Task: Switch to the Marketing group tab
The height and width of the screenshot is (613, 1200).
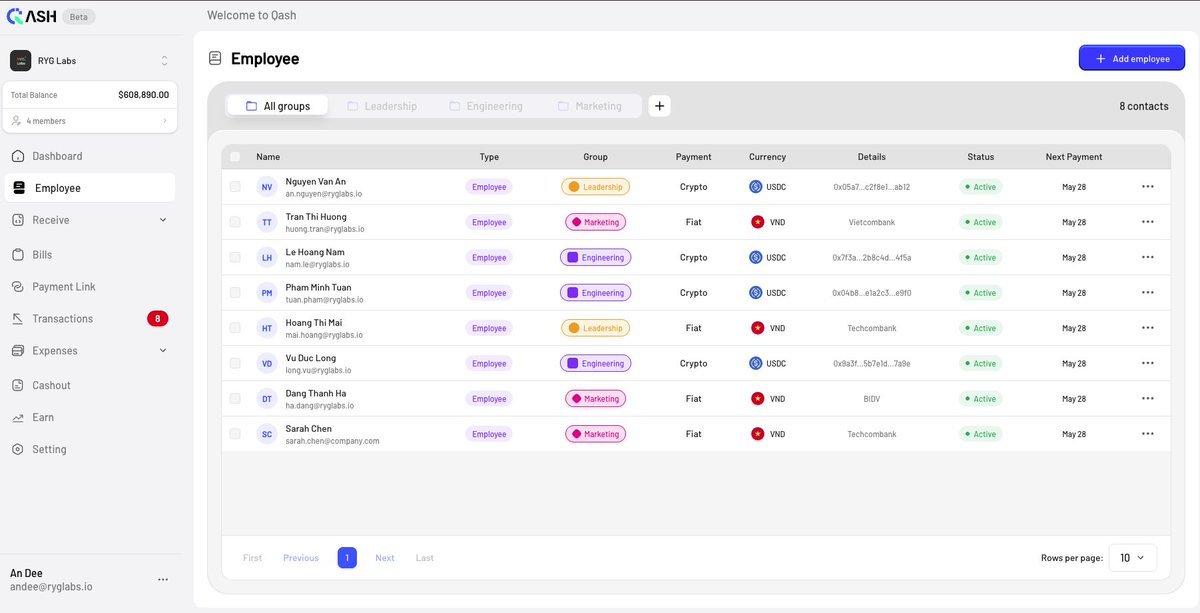Action: pos(590,106)
